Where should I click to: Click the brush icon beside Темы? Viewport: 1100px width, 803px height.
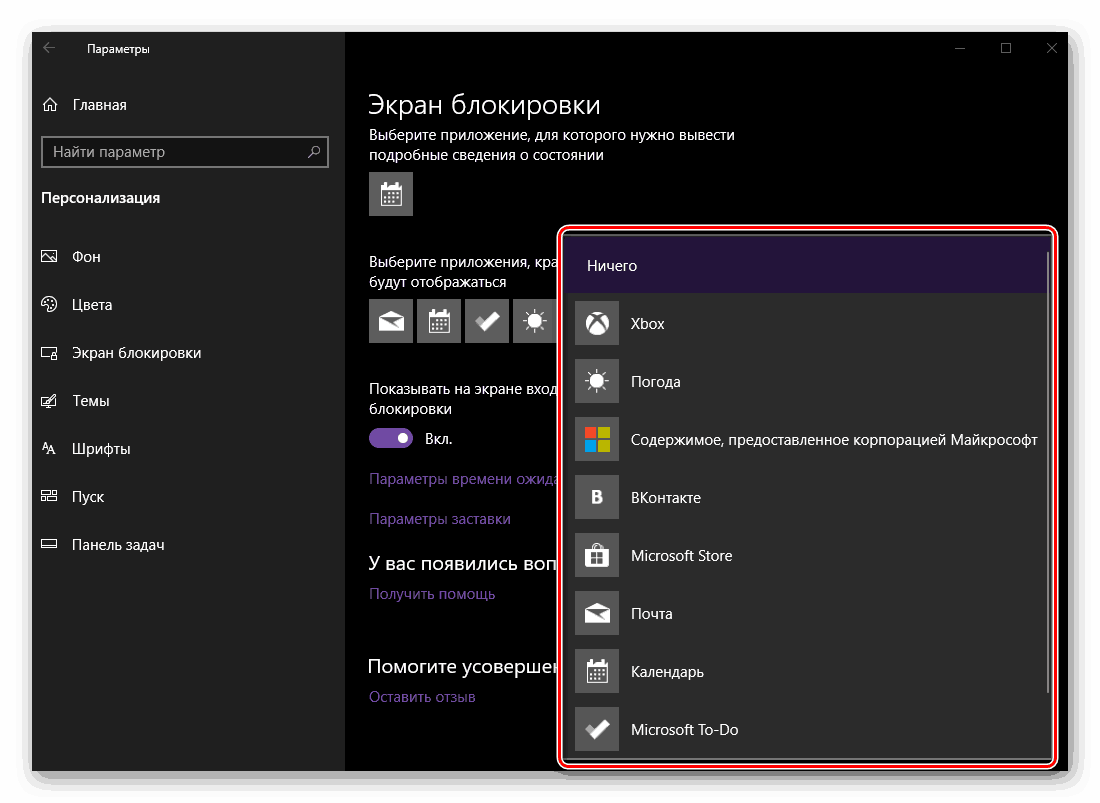pyautogui.click(x=49, y=400)
